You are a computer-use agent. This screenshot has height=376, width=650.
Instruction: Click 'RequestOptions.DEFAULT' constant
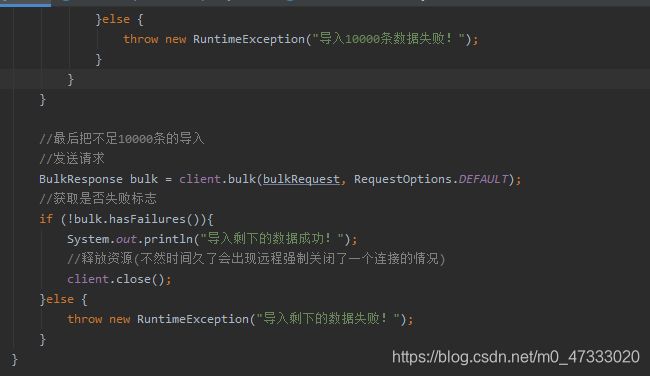(x=431, y=179)
